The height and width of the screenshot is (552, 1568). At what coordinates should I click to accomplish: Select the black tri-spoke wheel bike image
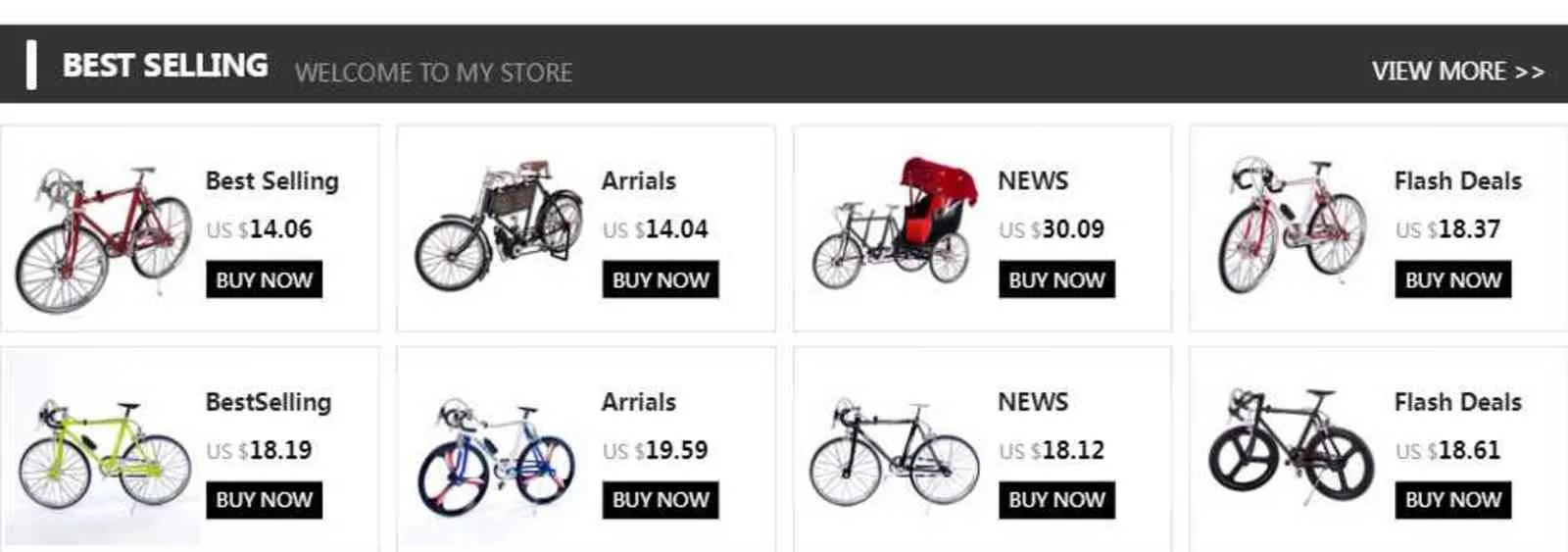coord(1292,447)
